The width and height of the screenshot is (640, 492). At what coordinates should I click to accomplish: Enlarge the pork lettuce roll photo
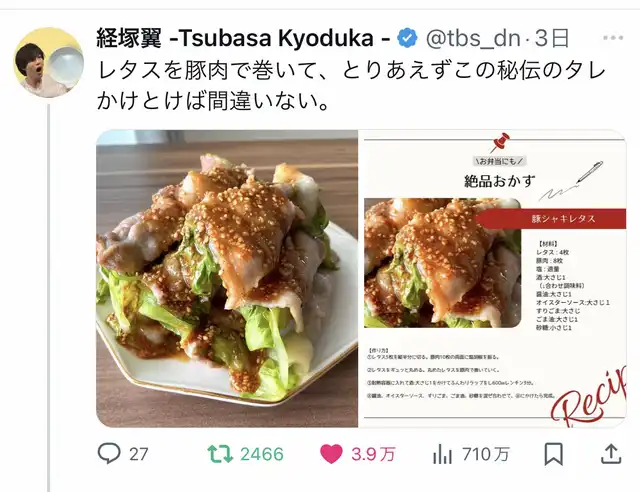coord(227,278)
